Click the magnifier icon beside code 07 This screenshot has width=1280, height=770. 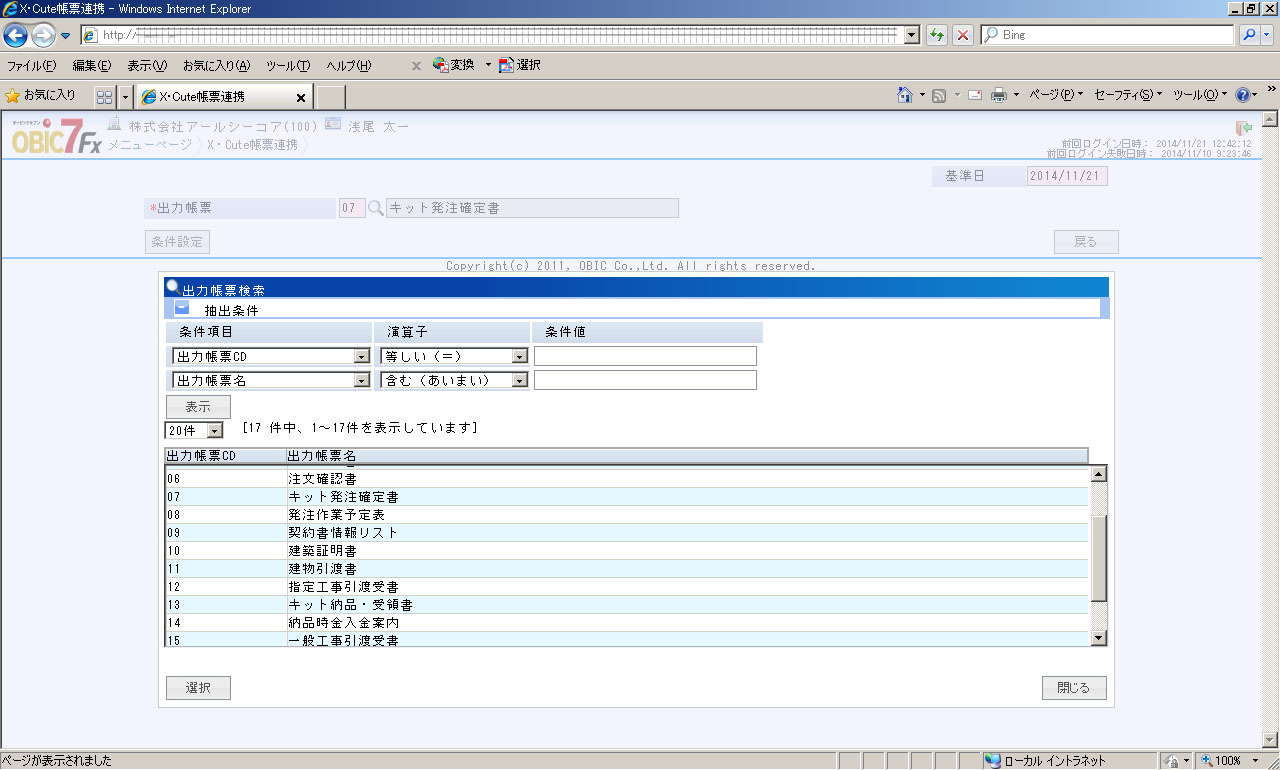click(x=376, y=208)
